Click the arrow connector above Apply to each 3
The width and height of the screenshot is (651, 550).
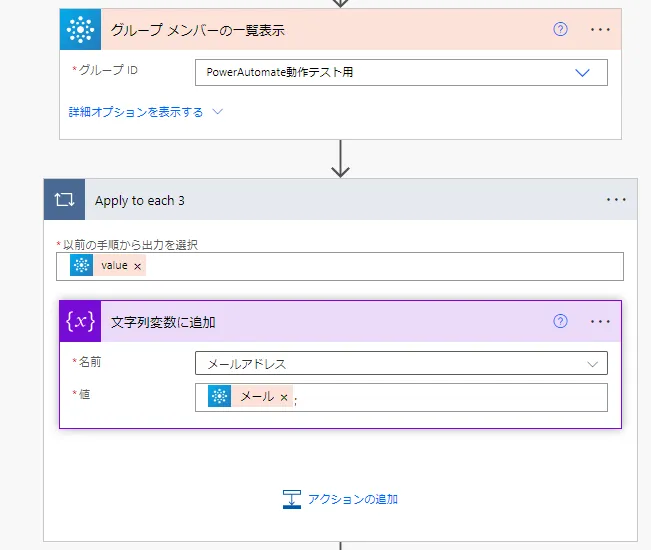coord(340,160)
